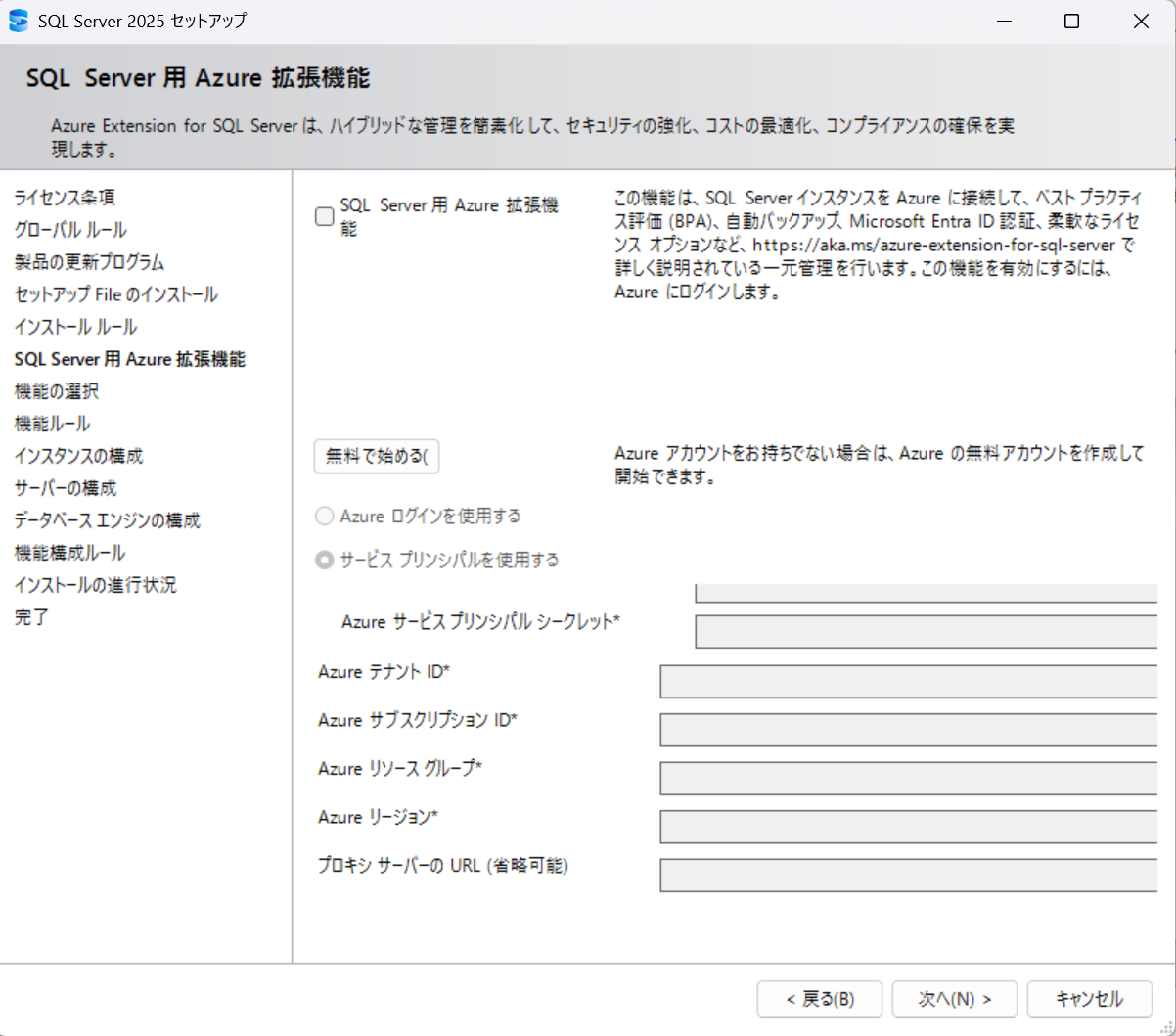Select インストール ルール step in sidebar

click(x=75, y=327)
